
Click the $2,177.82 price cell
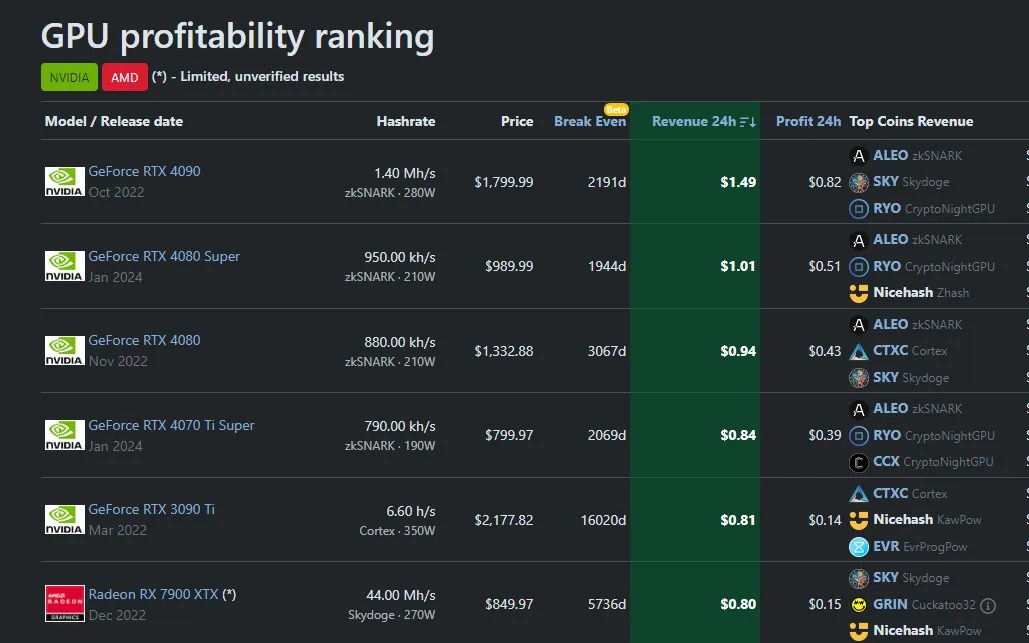pos(503,520)
